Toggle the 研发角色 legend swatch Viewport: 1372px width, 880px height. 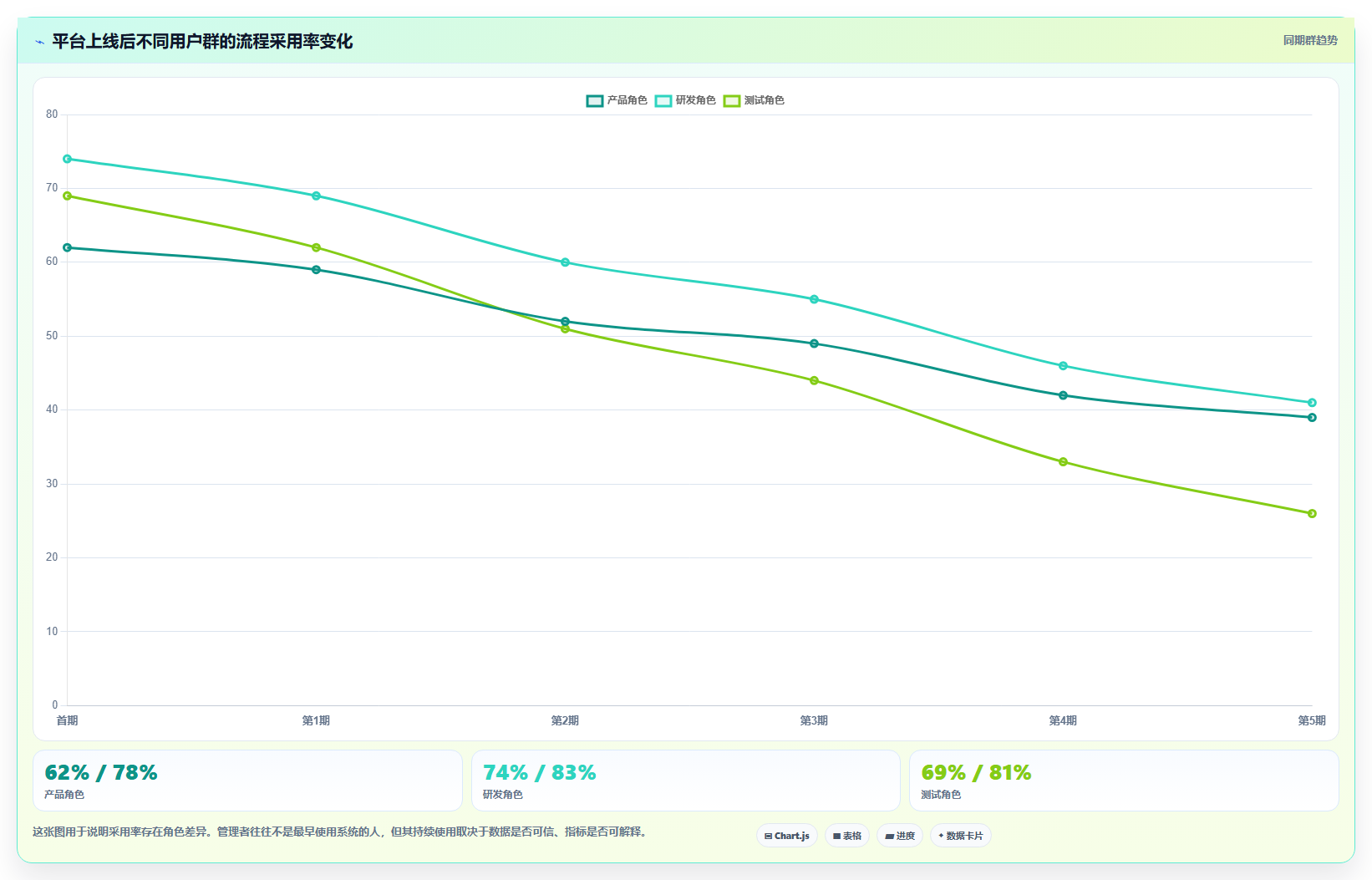click(x=663, y=101)
